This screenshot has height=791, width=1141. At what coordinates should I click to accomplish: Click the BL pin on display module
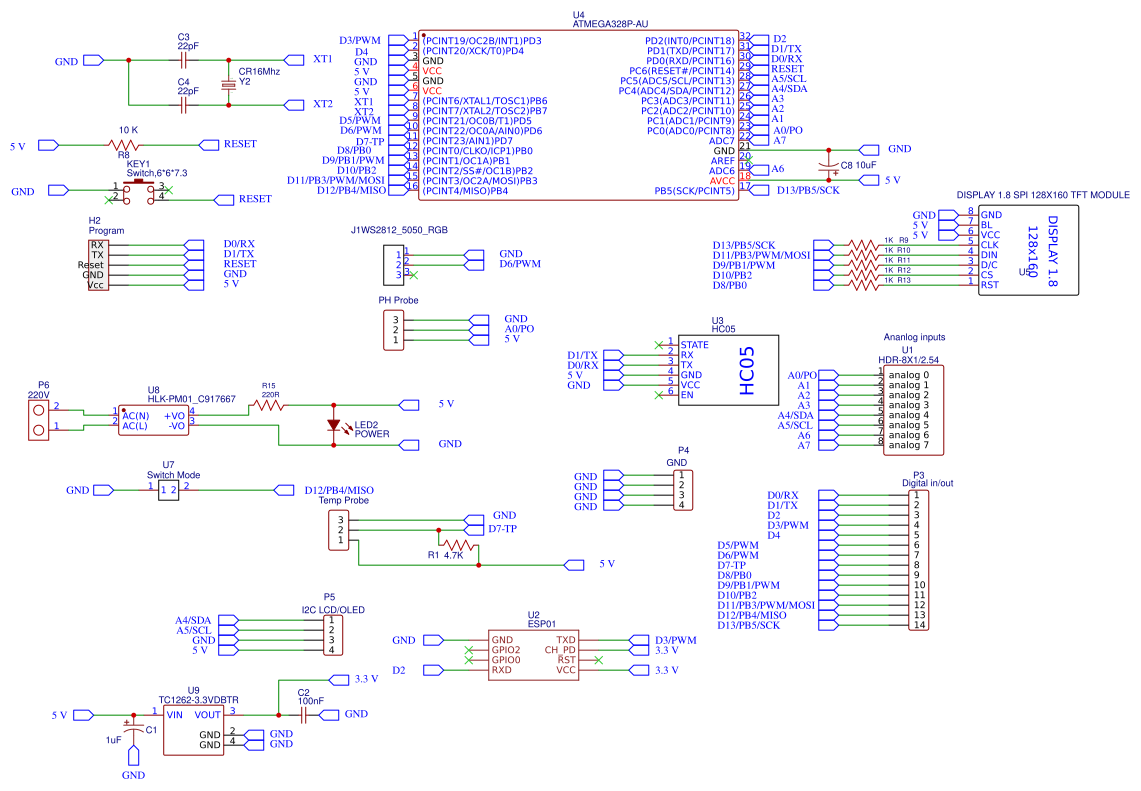(986, 225)
